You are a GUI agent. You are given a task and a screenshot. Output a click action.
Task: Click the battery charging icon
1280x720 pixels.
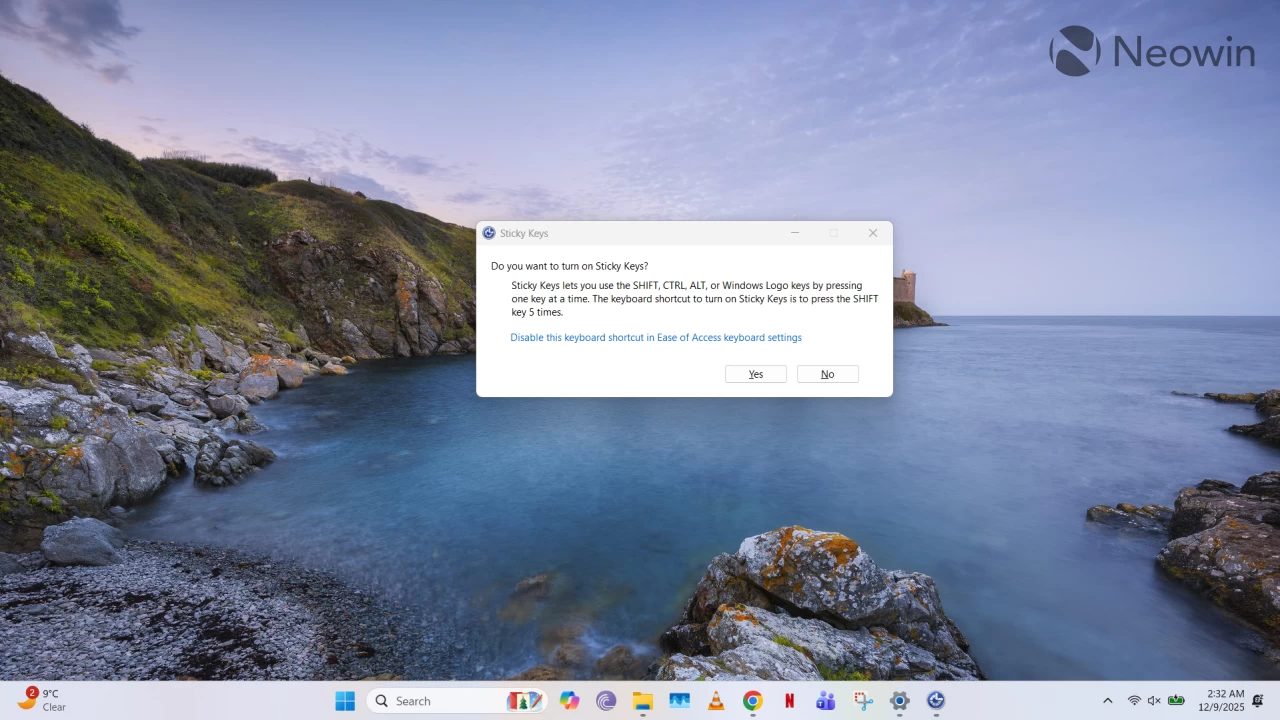pyautogui.click(x=1177, y=701)
